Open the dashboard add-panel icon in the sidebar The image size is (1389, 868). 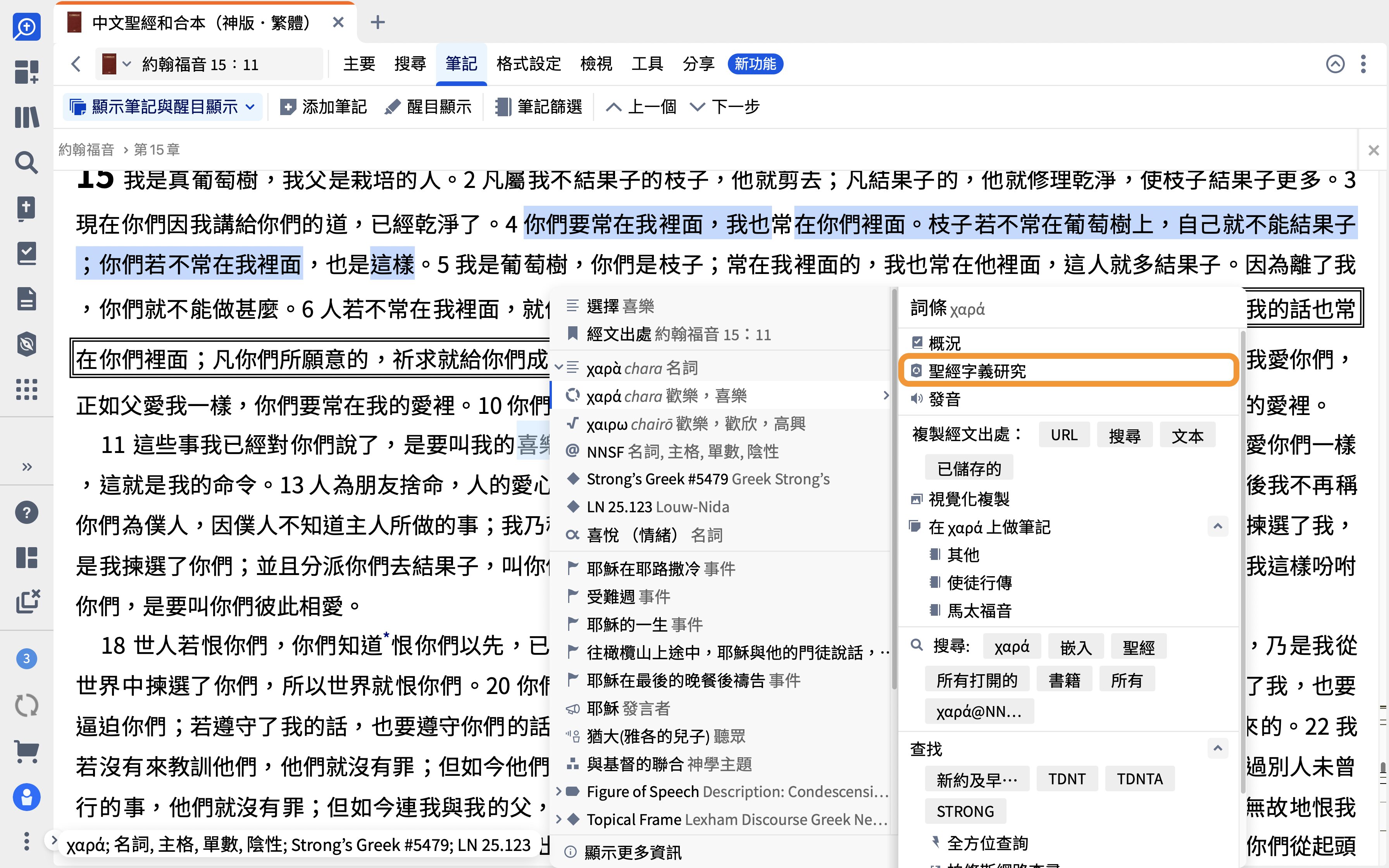[26, 72]
